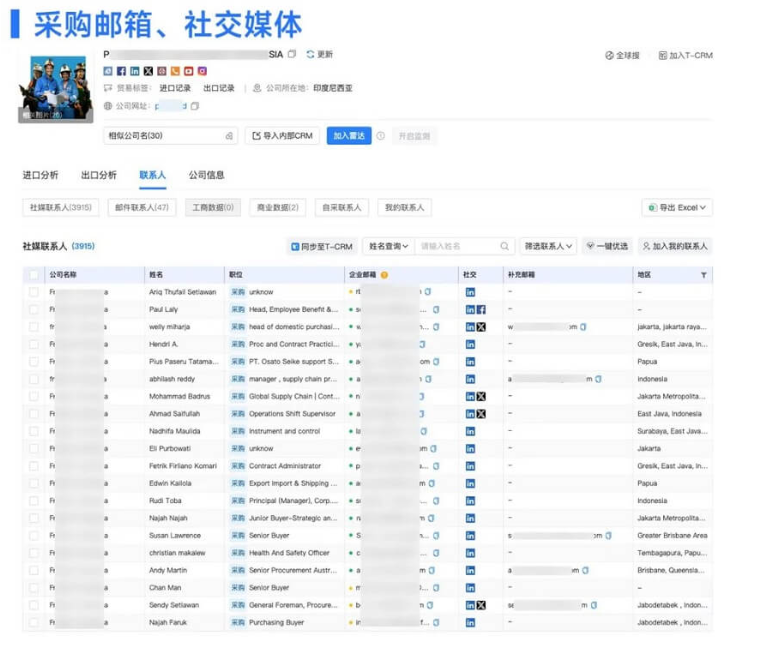Expand the 筛选联系人 filter dropdown
Viewport: 758px width, 670px height.
click(x=549, y=246)
